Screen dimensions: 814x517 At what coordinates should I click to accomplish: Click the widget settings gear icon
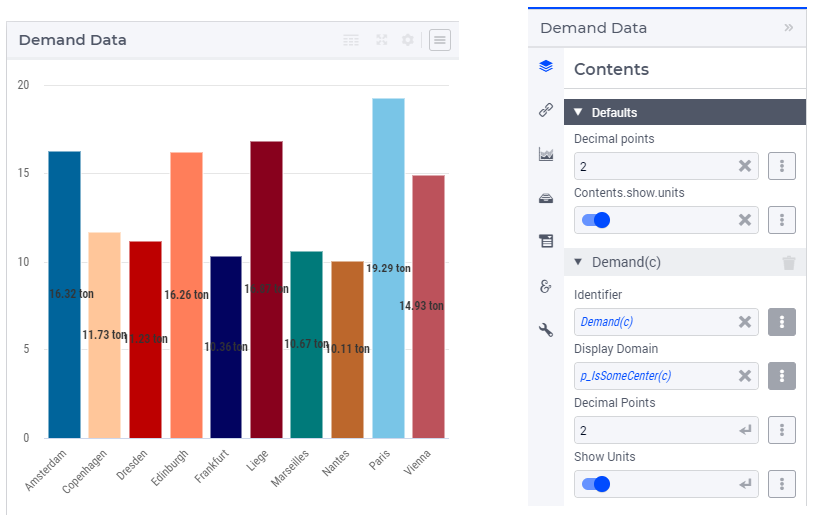(x=407, y=40)
